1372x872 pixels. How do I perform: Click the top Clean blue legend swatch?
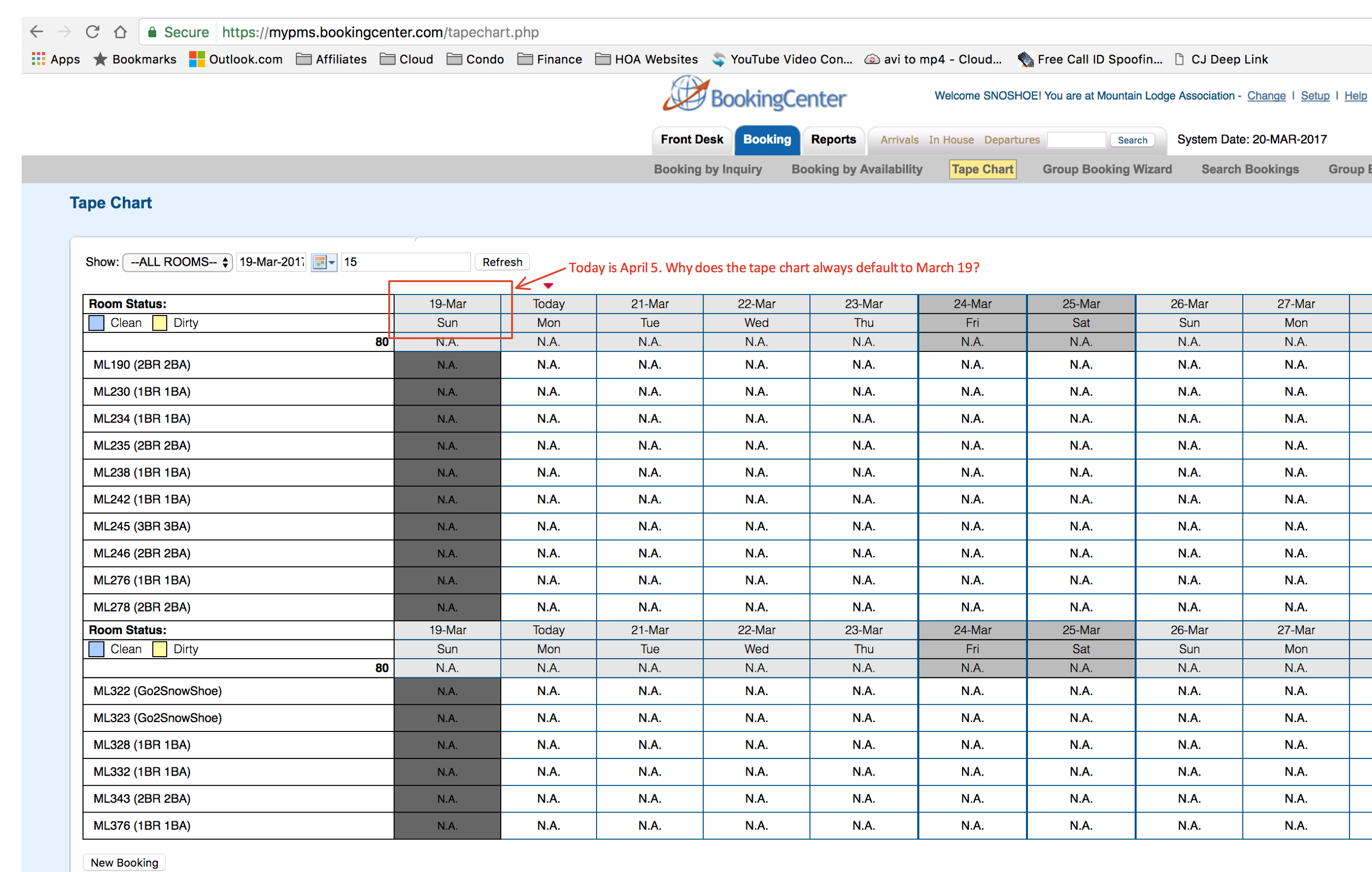pyautogui.click(x=96, y=323)
